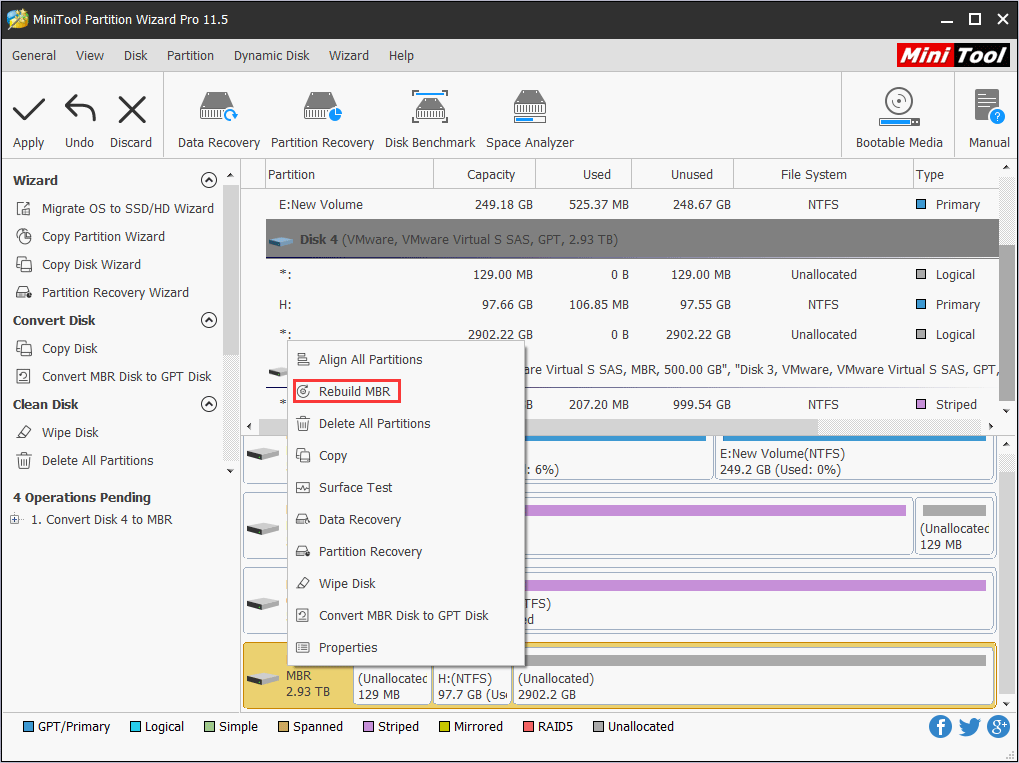Choose Partition Recovery in context menu
Image resolution: width=1019 pixels, height=763 pixels.
[406, 551]
